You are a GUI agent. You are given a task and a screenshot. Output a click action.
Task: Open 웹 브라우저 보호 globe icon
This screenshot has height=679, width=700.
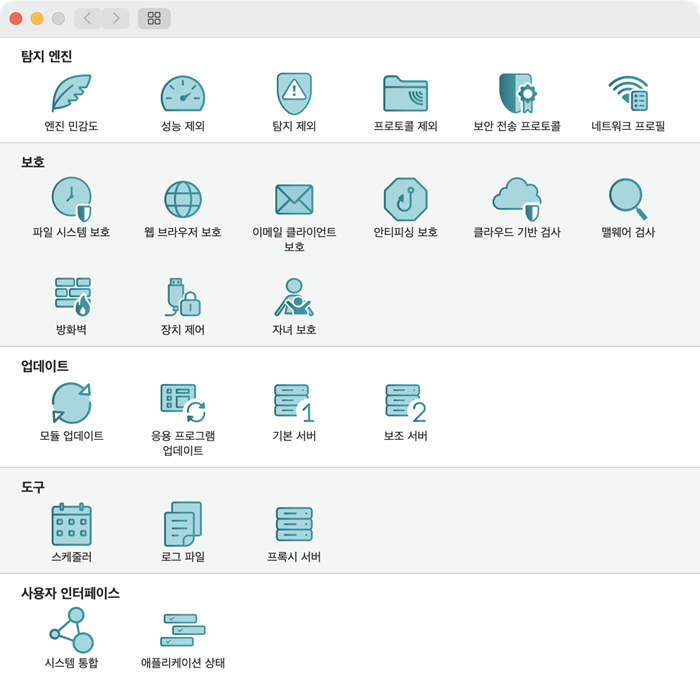click(183, 199)
